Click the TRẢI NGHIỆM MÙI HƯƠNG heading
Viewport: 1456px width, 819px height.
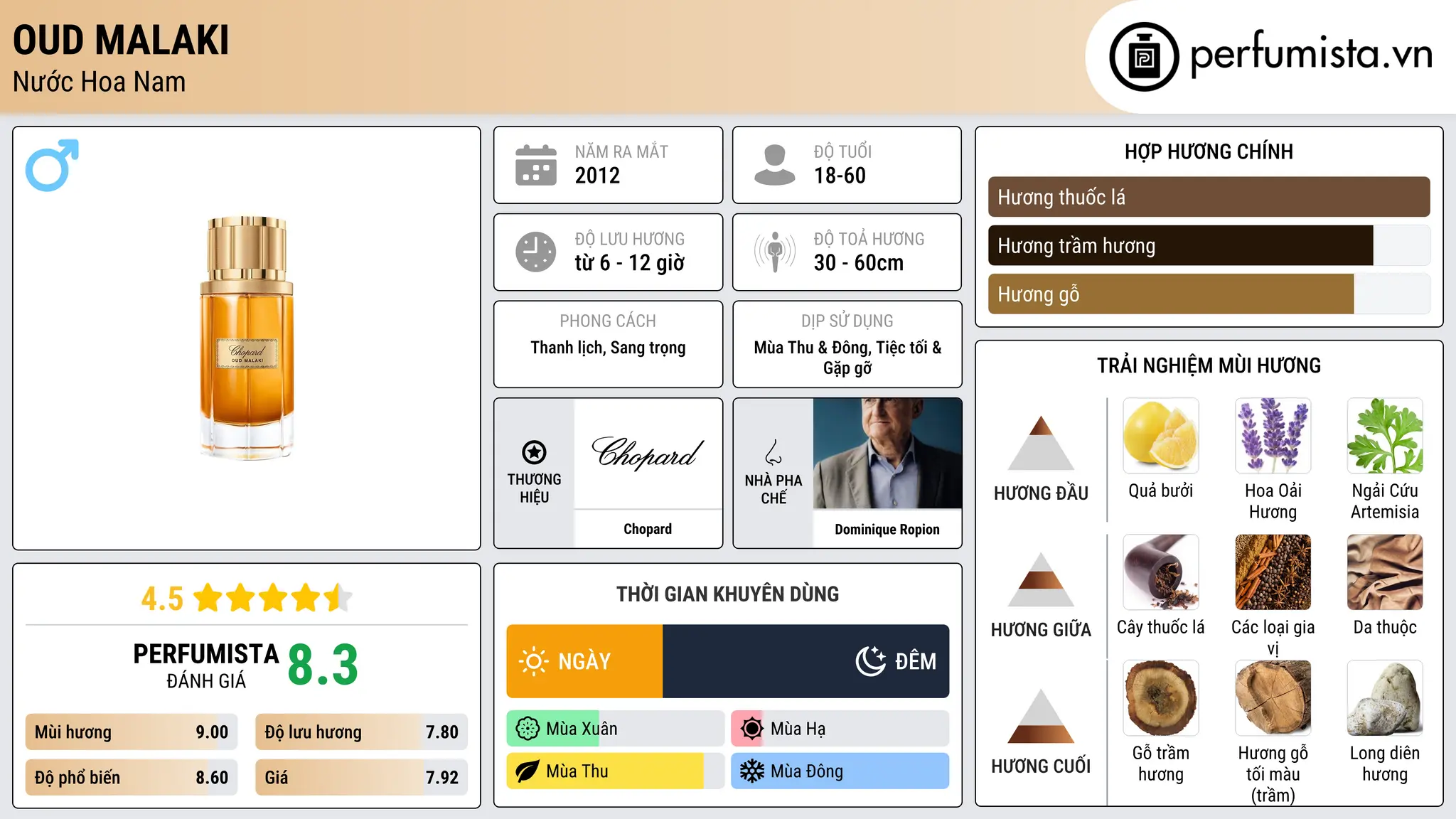[x=1209, y=365]
